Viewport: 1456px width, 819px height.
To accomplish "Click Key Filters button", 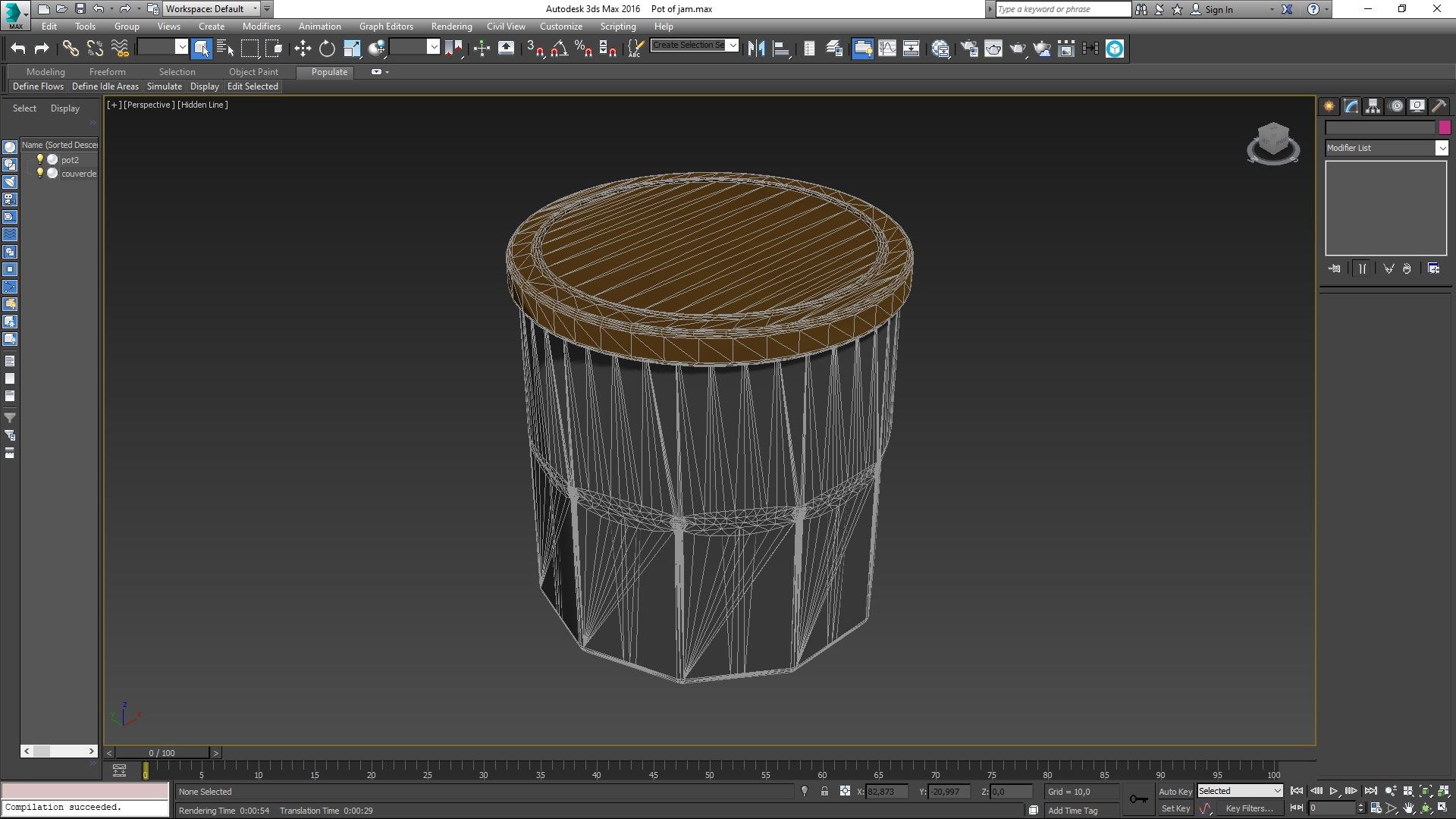I will pyautogui.click(x=1249, y=808).
